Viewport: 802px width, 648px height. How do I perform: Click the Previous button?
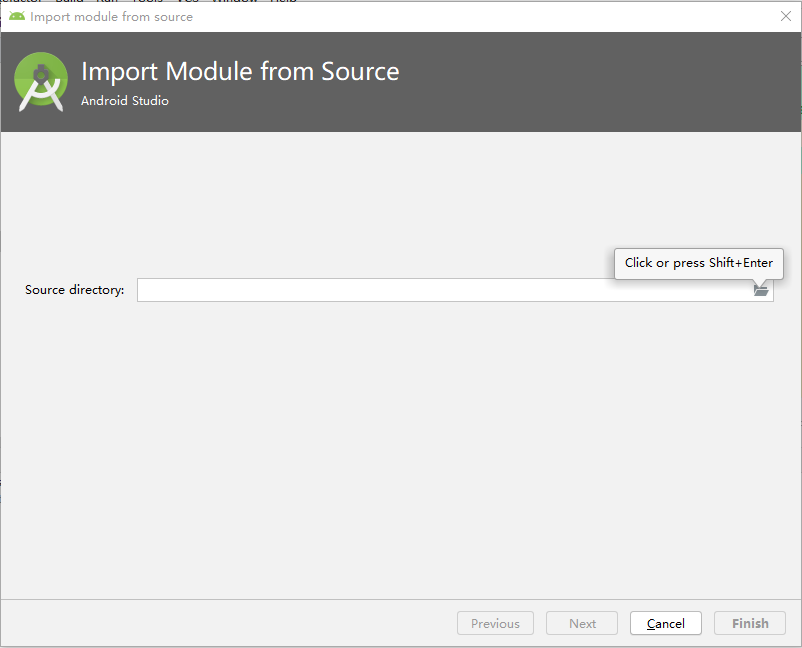(x=495, y=623)
